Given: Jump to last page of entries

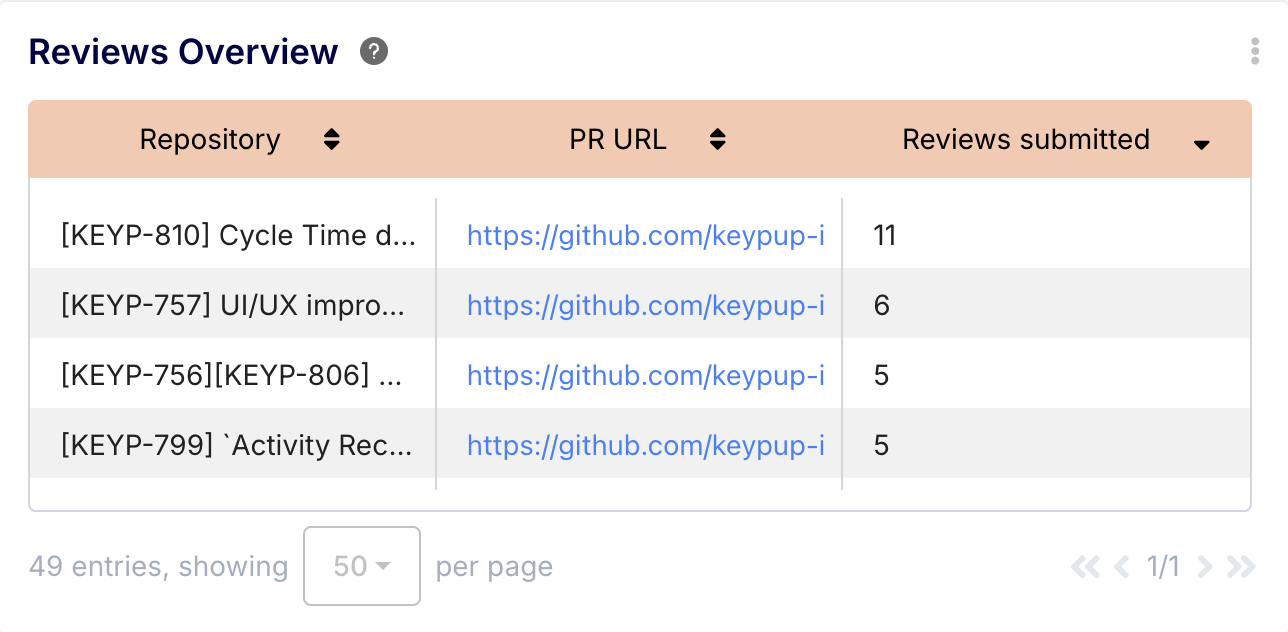Looking at the screenshot, I should click(x=1241, y=567).
